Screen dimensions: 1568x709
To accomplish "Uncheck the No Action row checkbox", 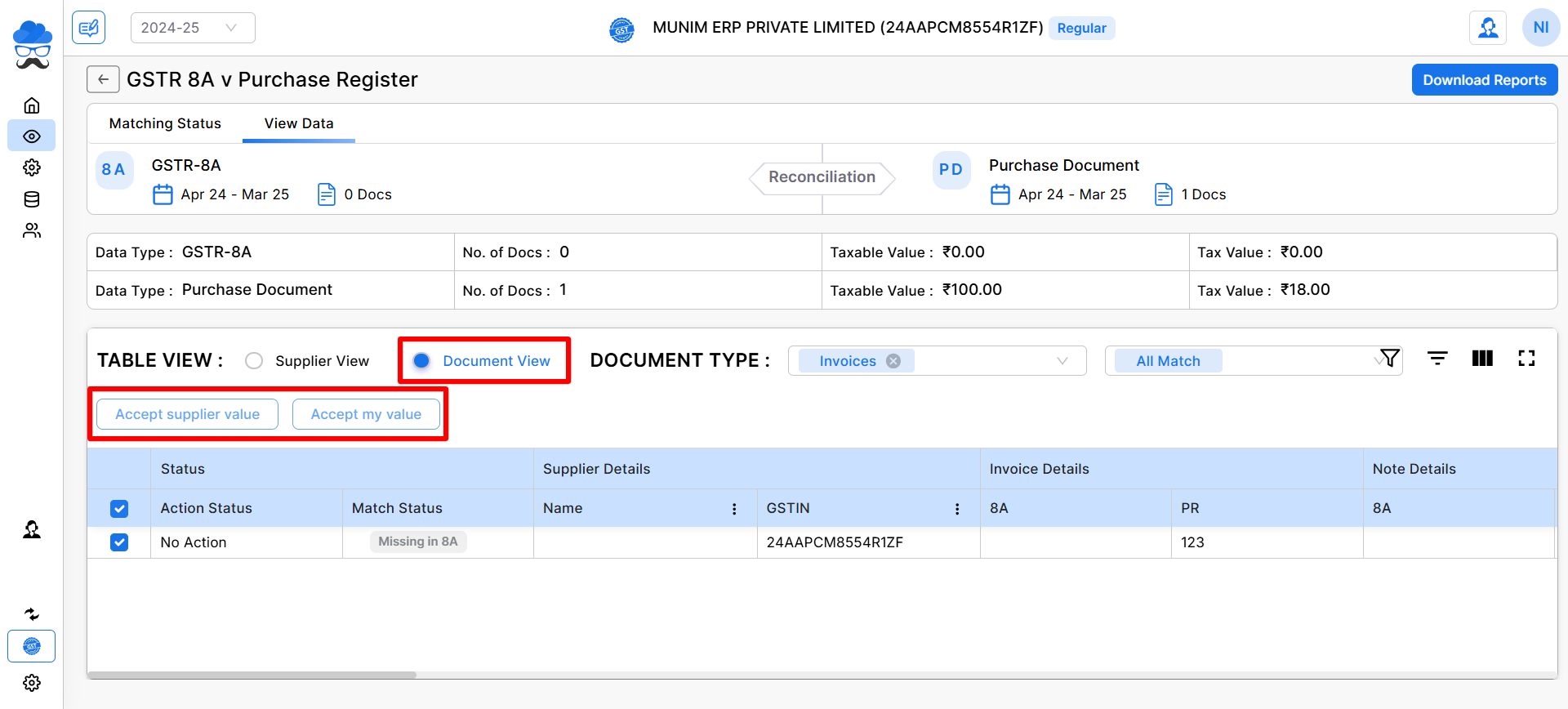I will coord(119,542).
